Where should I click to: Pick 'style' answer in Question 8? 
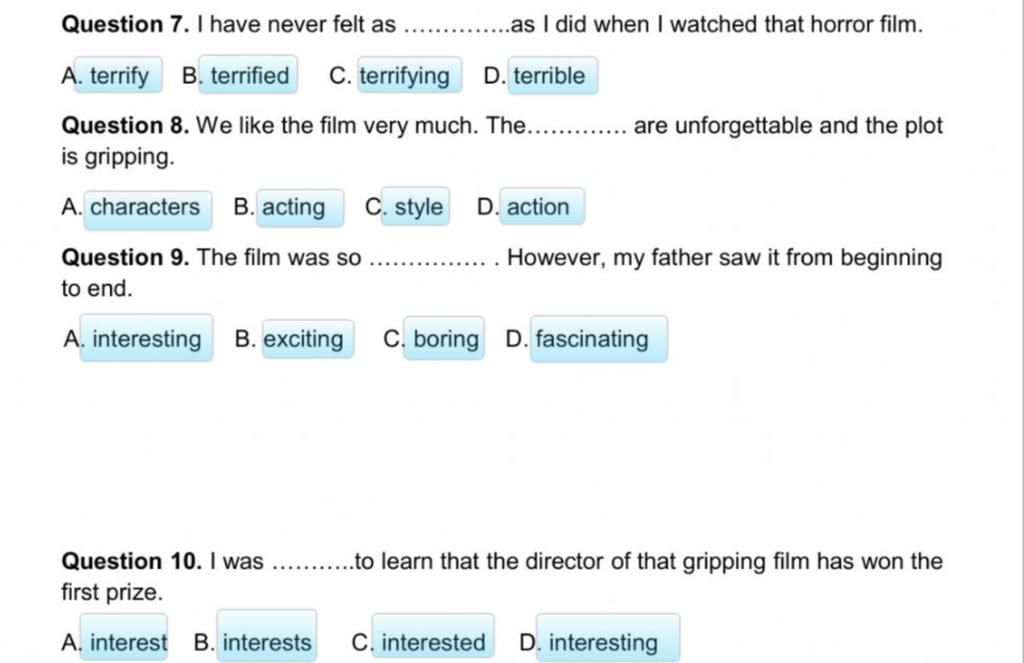[x=415, y=206]
